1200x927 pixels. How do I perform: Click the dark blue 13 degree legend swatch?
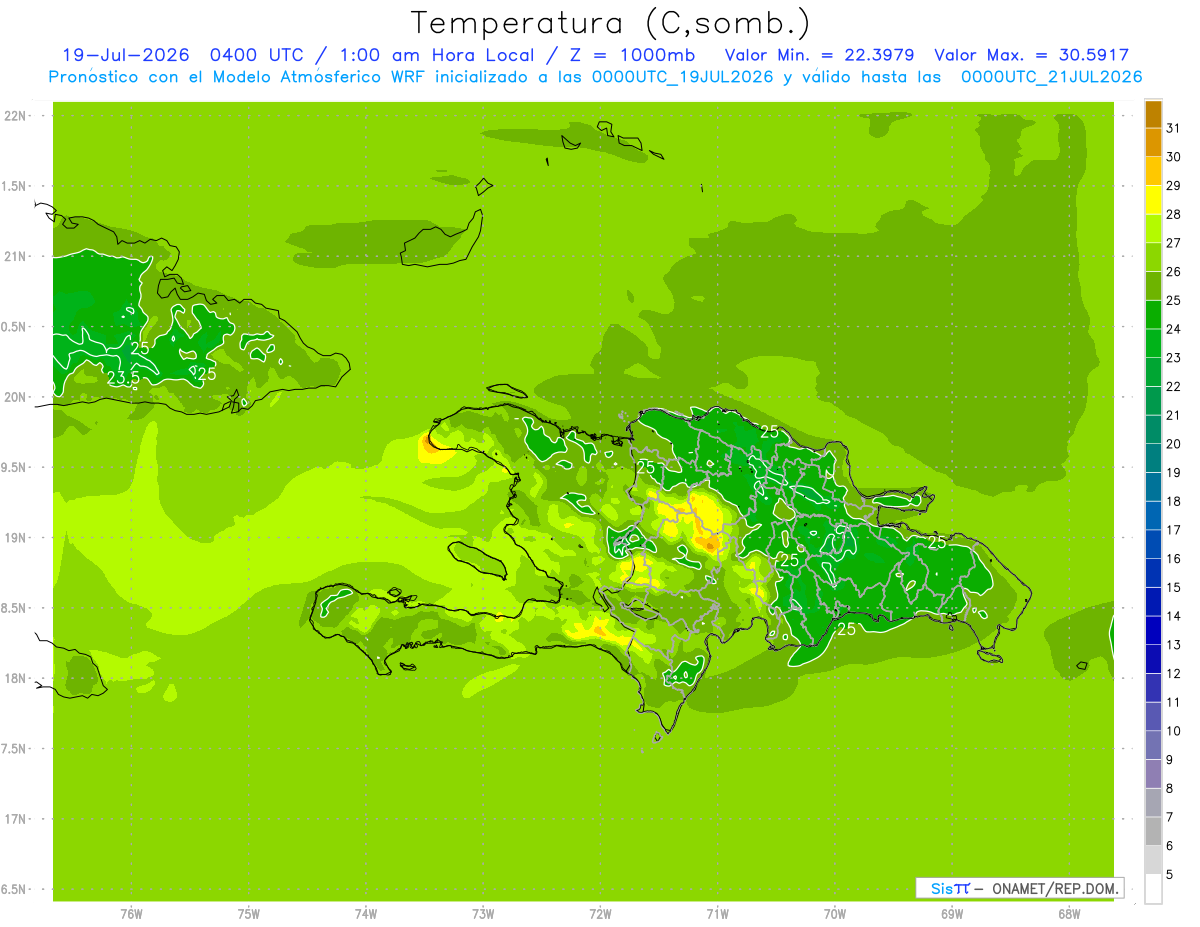point(1153,631)
